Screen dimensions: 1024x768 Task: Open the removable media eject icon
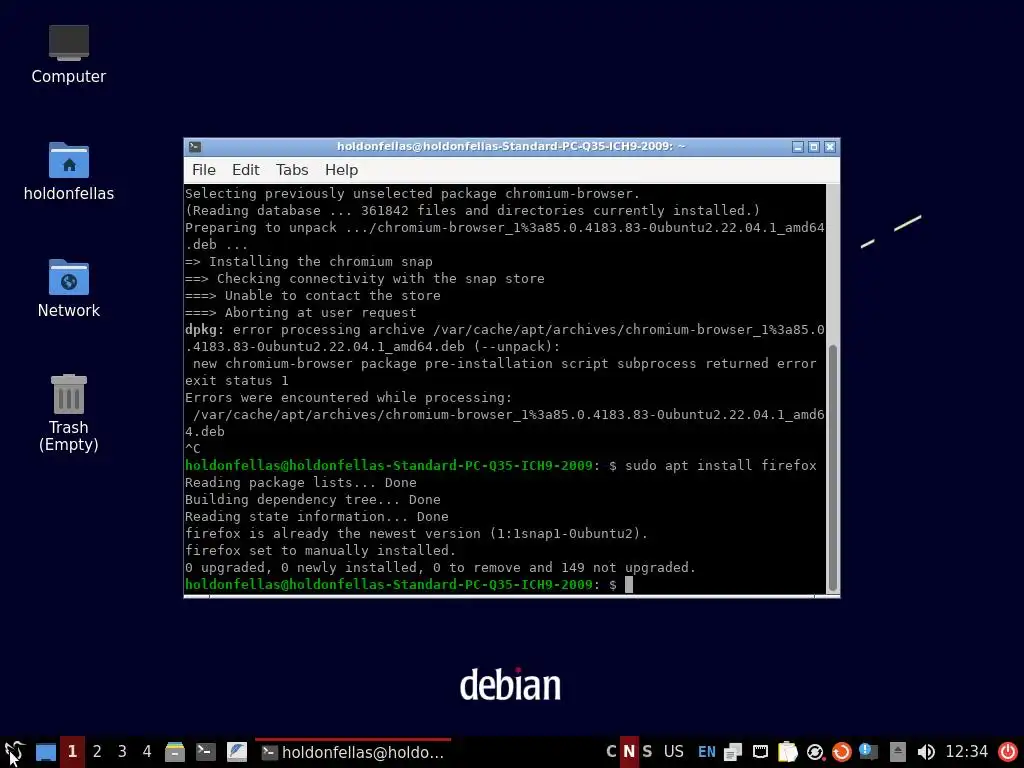(897, 752)
